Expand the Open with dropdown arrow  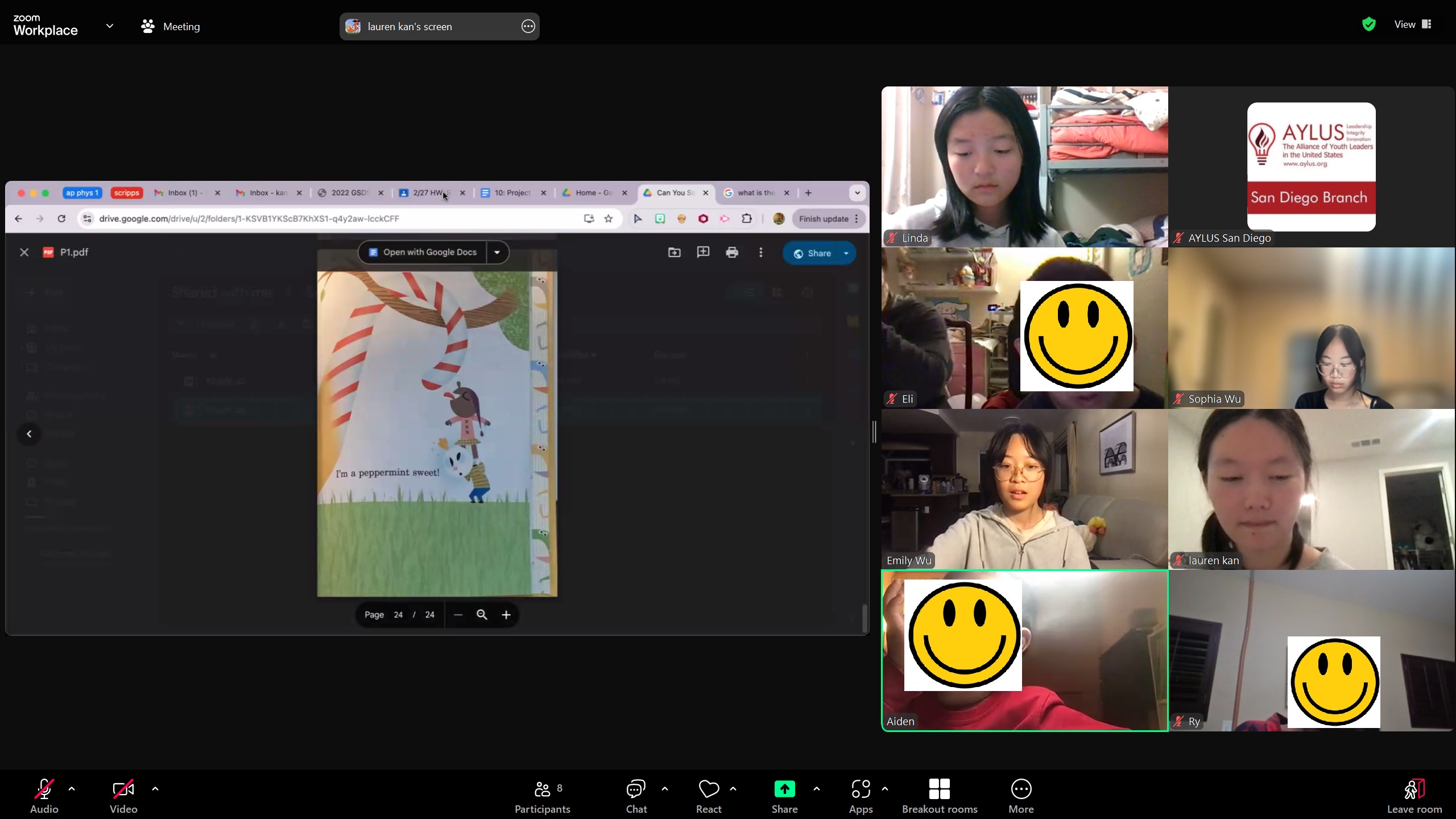pyautogui.click(x=497, y=252)
